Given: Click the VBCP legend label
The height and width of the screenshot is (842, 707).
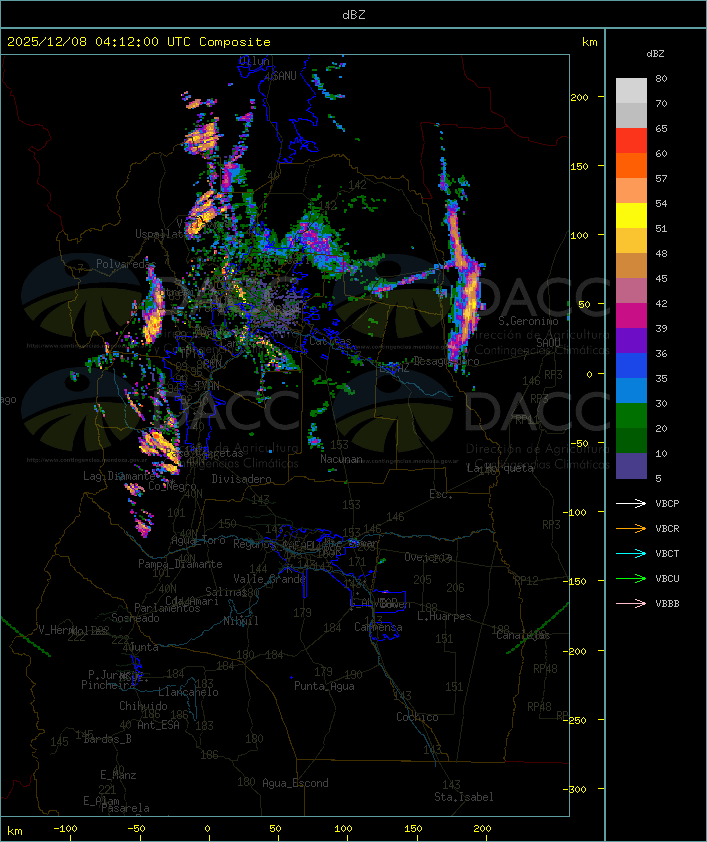Looking at the screenshot, I should (667, 503).
